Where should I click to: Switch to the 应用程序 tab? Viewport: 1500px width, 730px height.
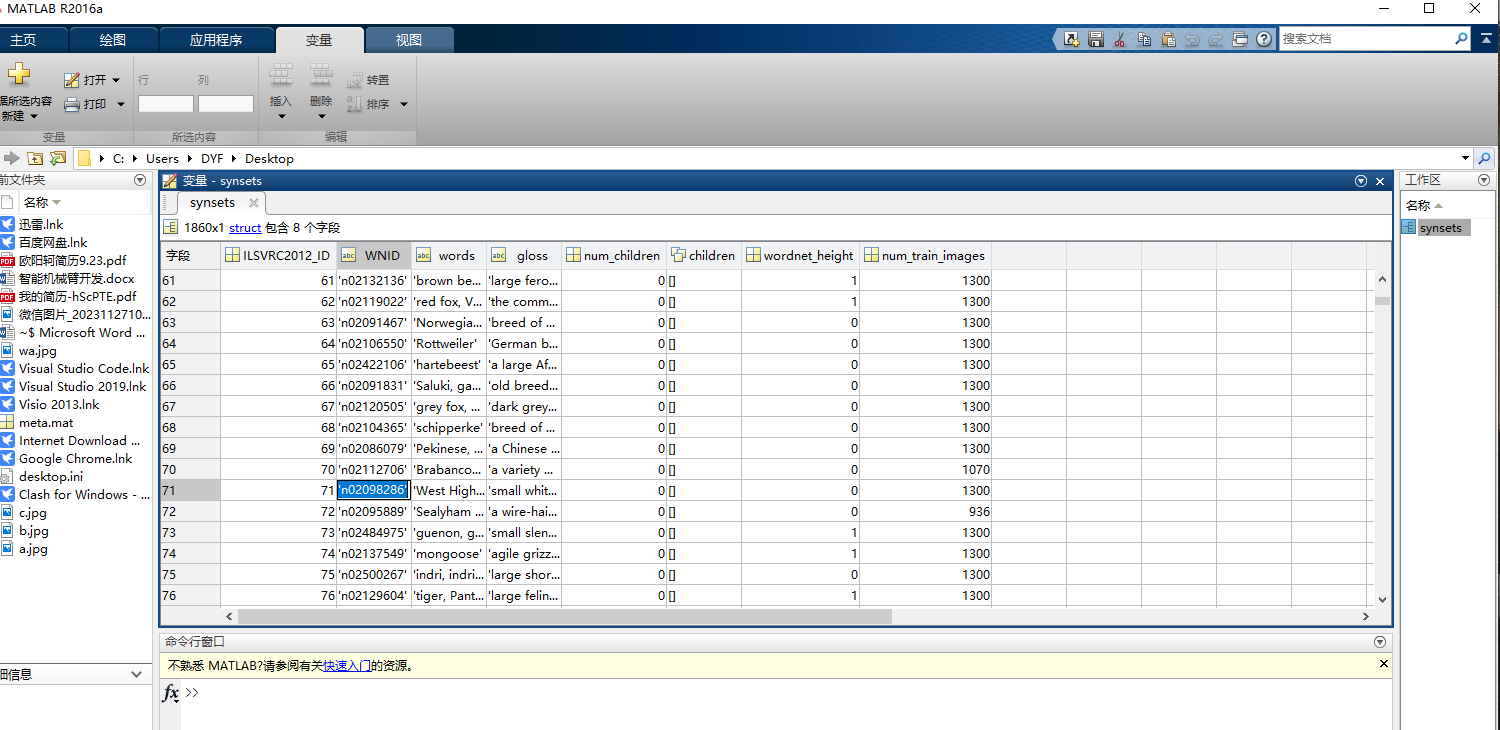216,40
